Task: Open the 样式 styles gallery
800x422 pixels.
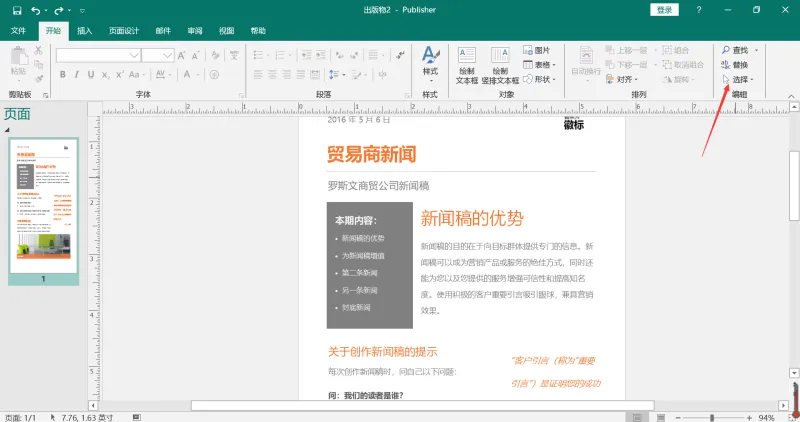Action: 430,65
